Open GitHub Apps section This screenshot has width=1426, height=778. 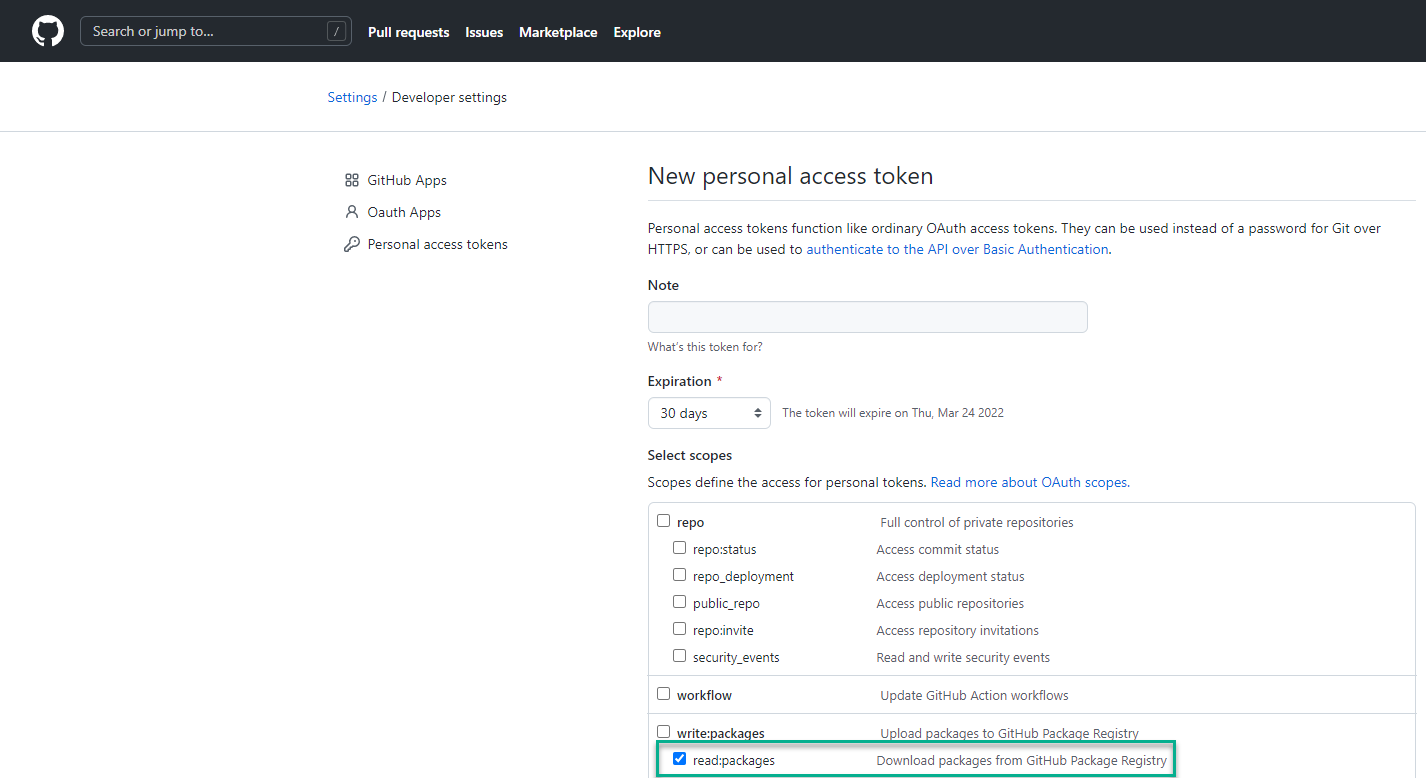tap(407, 180)
